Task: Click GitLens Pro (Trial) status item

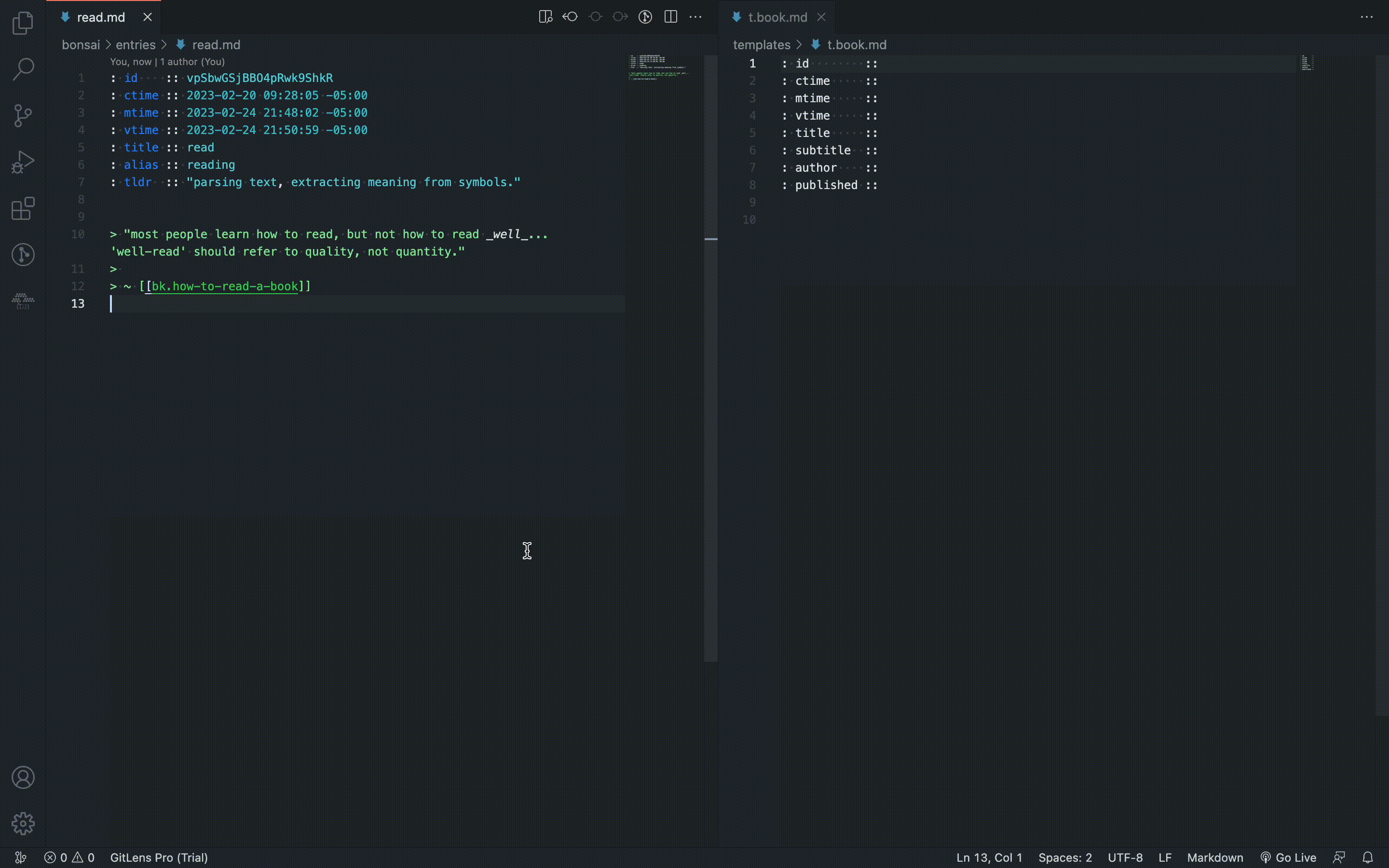Action: (x=159, y=858)
